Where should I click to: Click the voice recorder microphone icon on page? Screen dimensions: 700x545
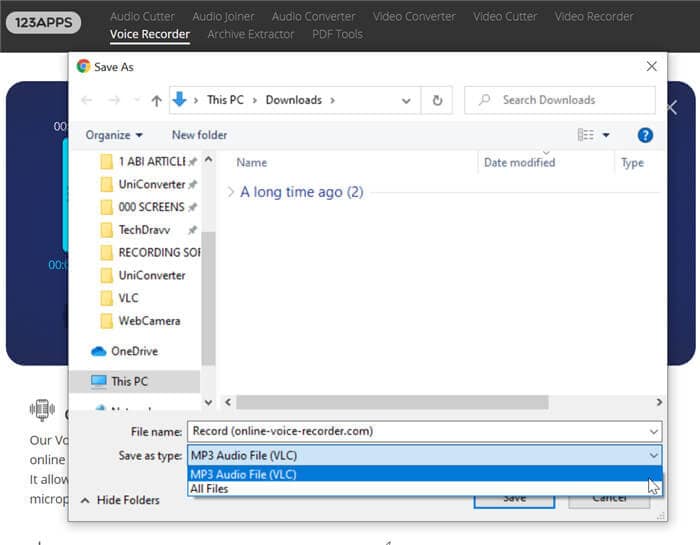pos(42,409)
